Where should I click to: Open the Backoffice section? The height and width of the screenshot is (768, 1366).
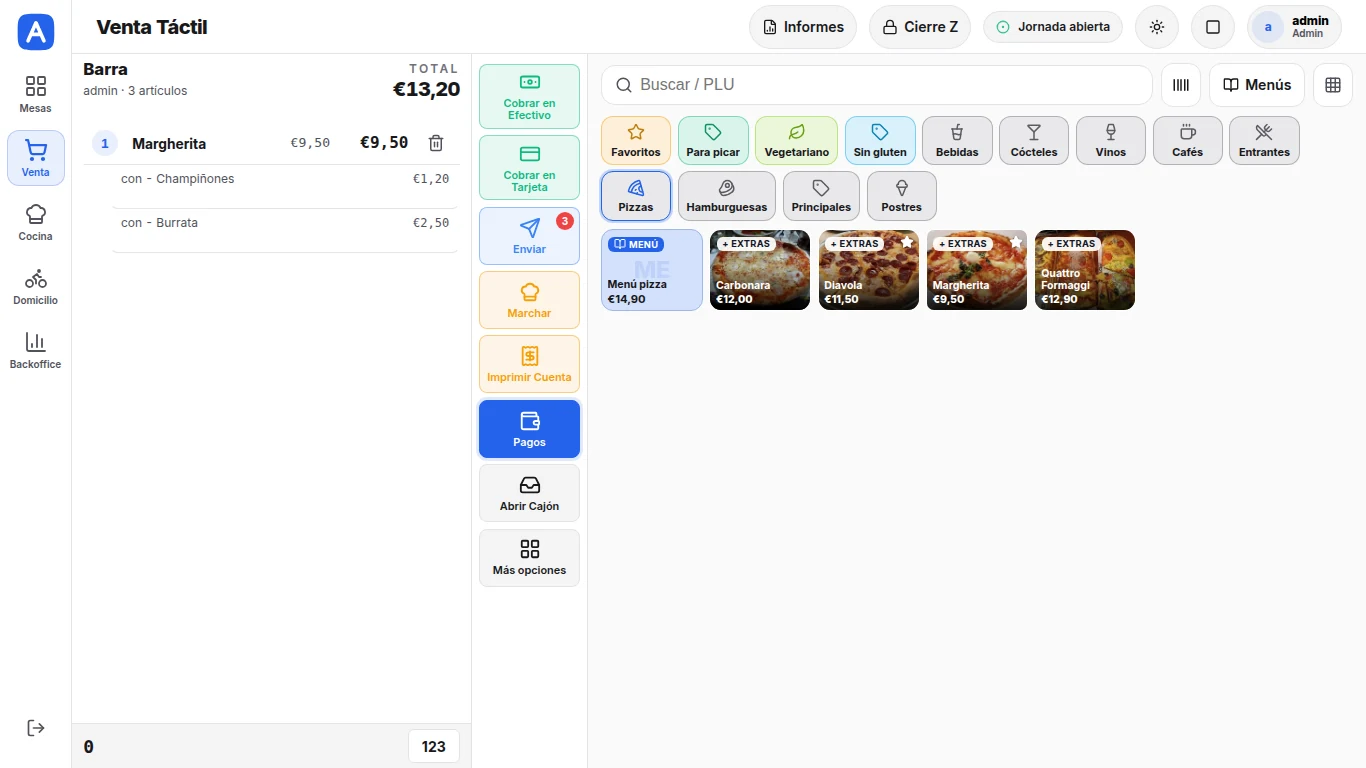[x=36, y=350]
